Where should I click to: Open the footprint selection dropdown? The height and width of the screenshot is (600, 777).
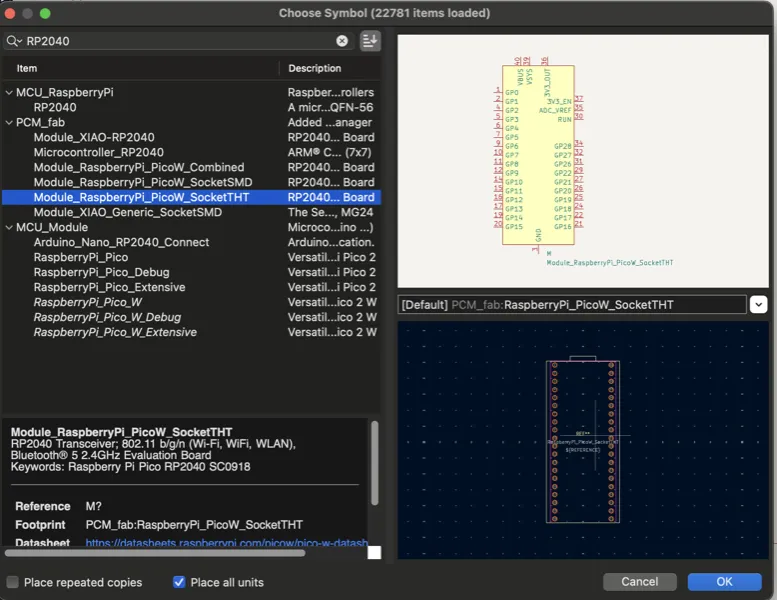pos(758,305)
